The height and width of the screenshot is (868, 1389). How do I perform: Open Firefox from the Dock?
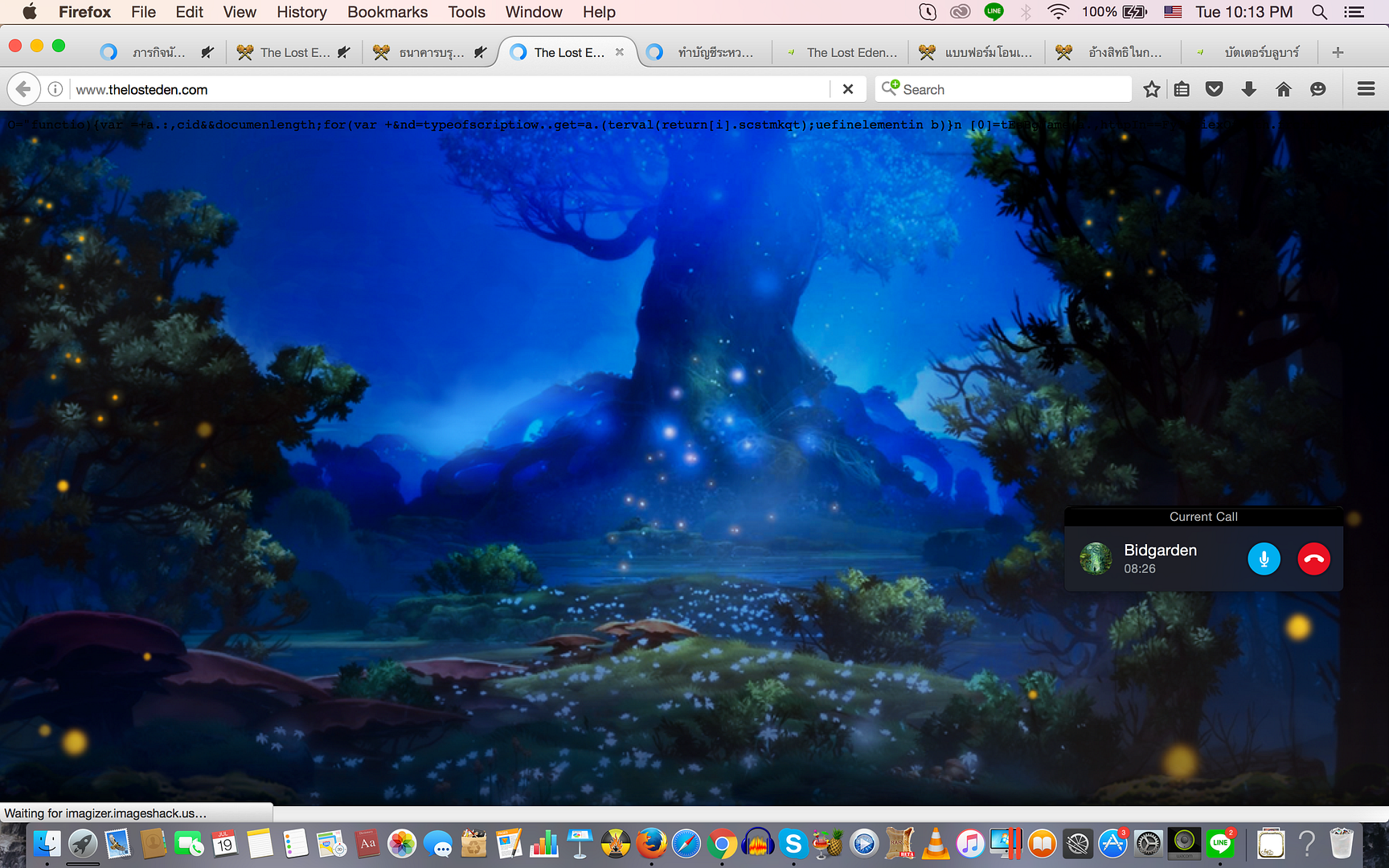(651, 844)
